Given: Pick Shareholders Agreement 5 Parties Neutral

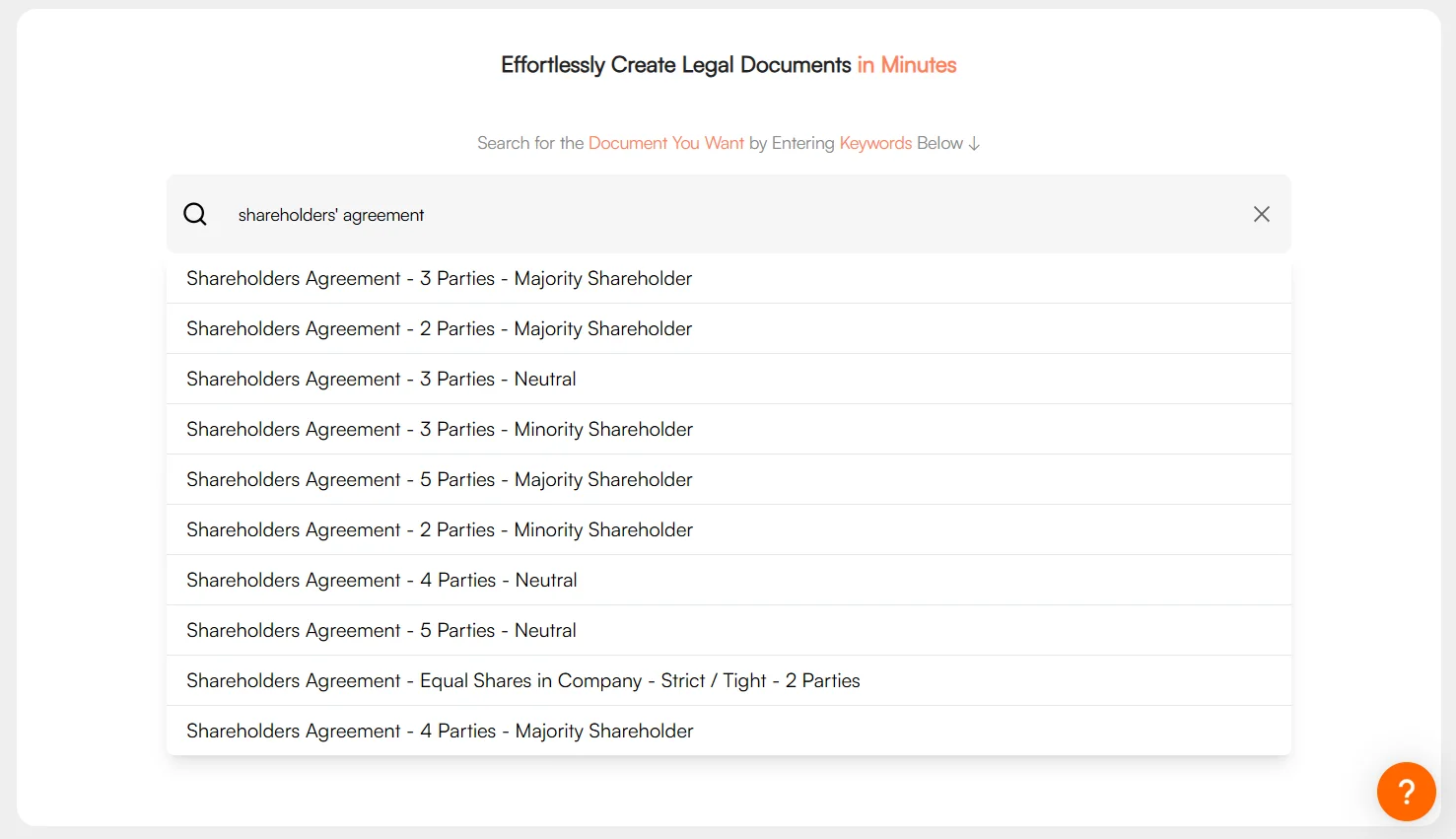Looking at the screenshot, I should (x=381, y=631).
